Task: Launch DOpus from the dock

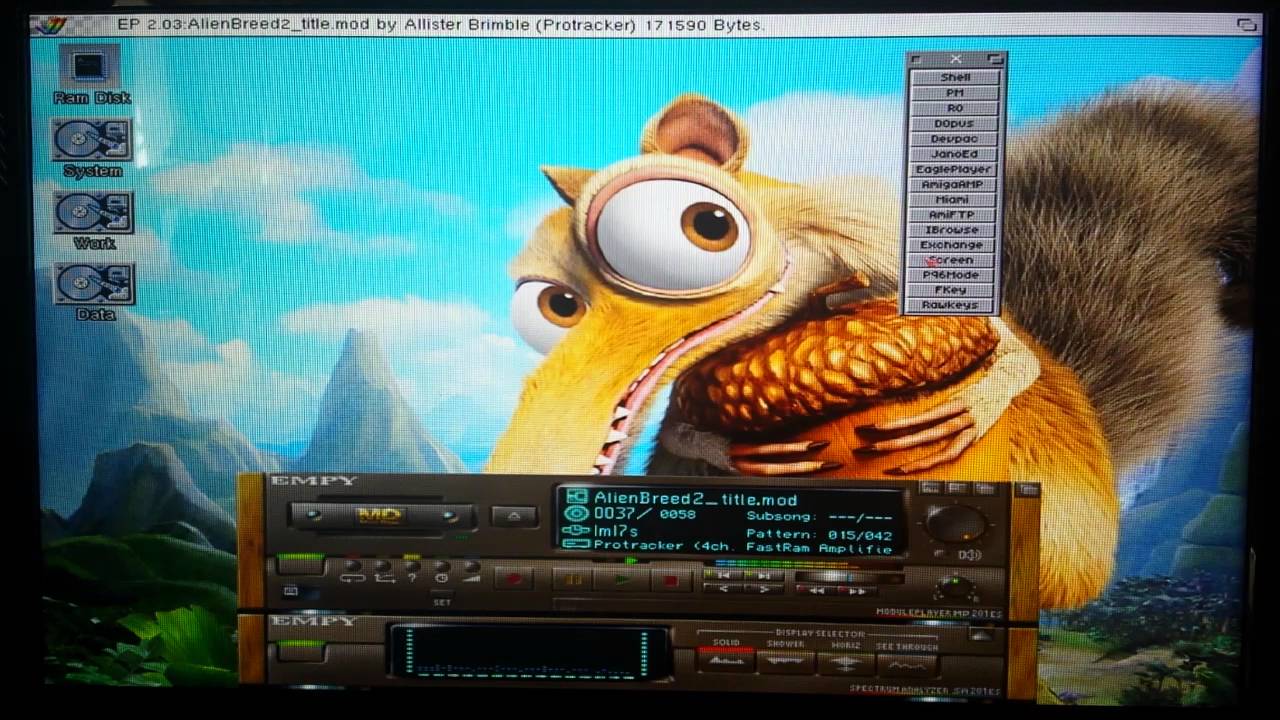Action: tap(955, 123)
